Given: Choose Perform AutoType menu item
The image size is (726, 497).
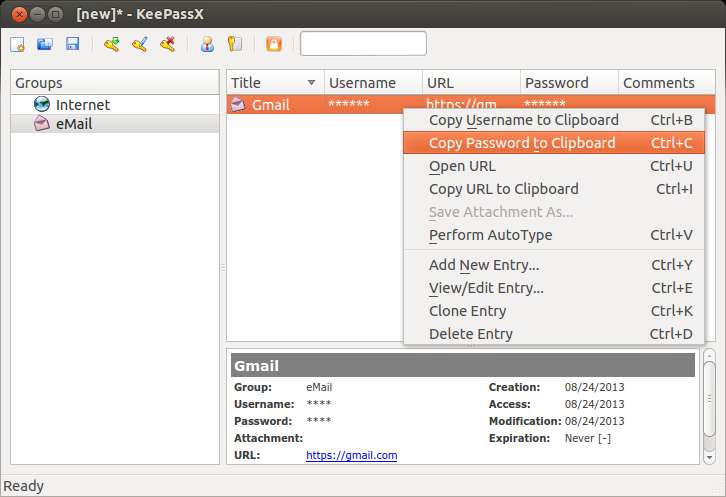Looking at the screenshot, I should coord(554,235).
